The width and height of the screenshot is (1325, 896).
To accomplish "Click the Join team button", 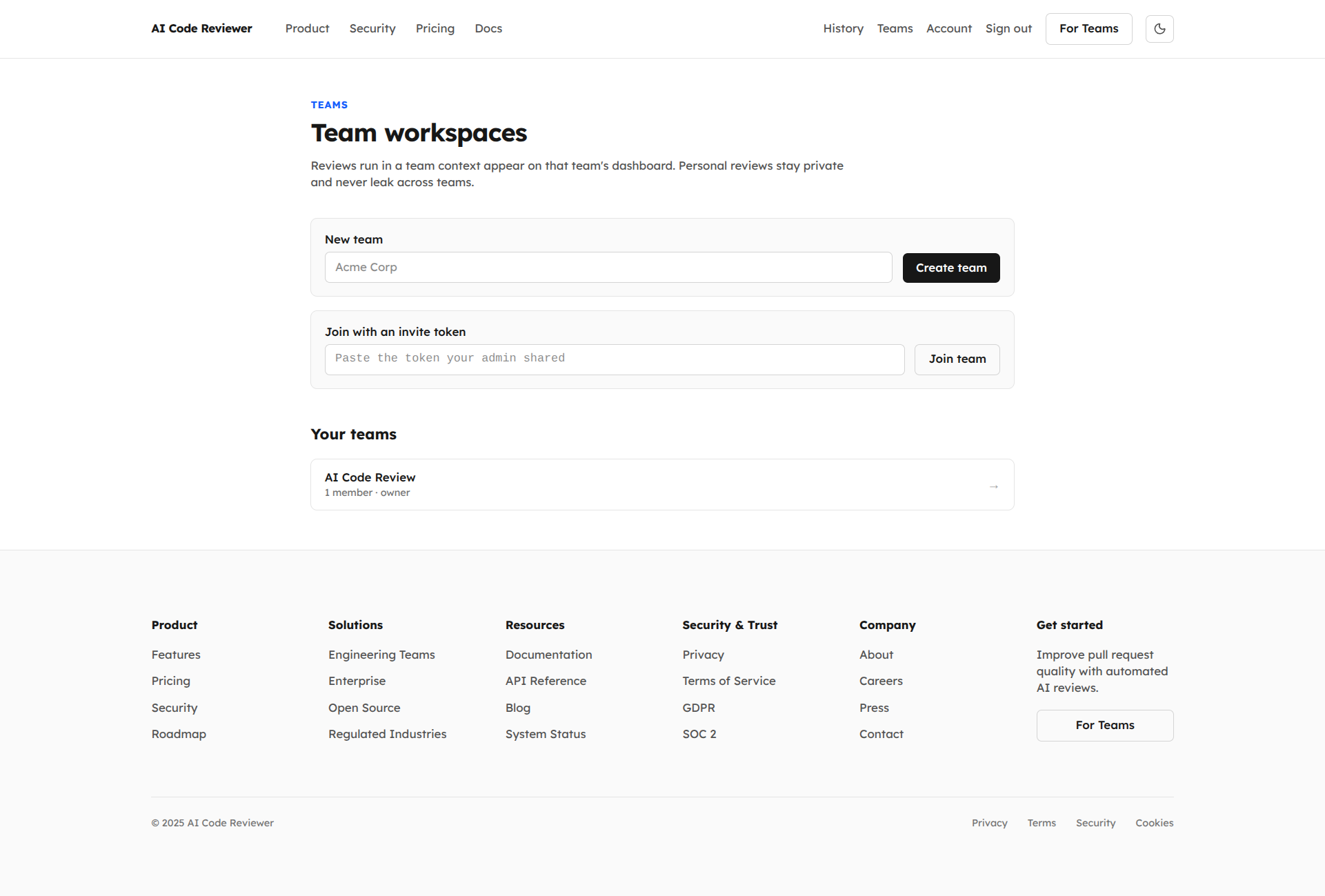I will point(957,359).
